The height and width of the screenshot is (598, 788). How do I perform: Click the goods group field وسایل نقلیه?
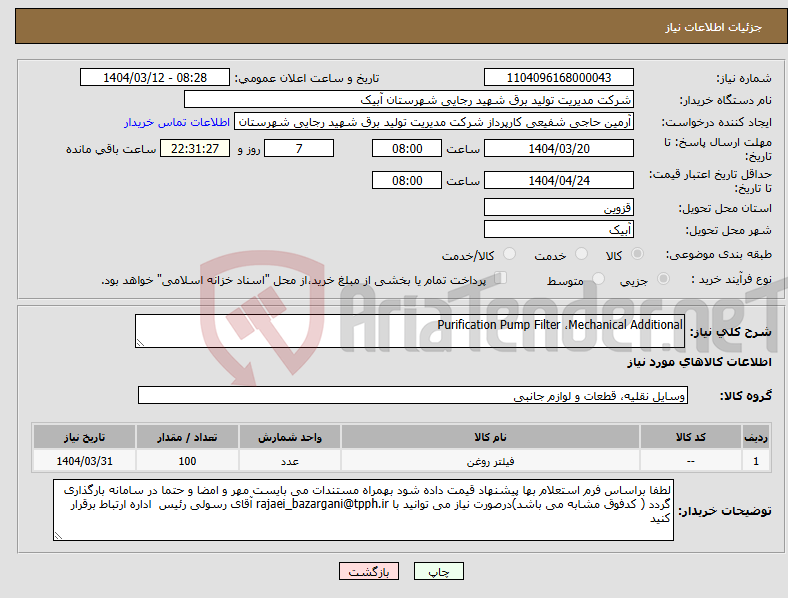point(413,395)
